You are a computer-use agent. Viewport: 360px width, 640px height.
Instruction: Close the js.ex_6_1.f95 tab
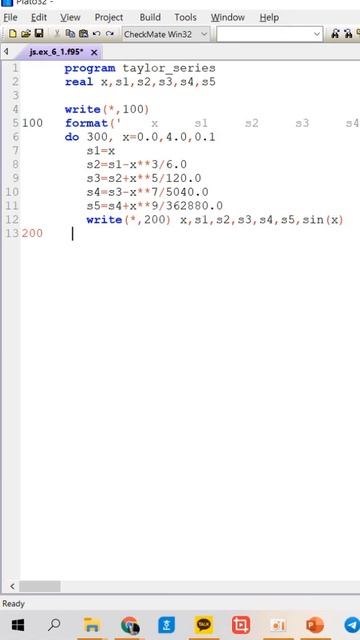94,53
